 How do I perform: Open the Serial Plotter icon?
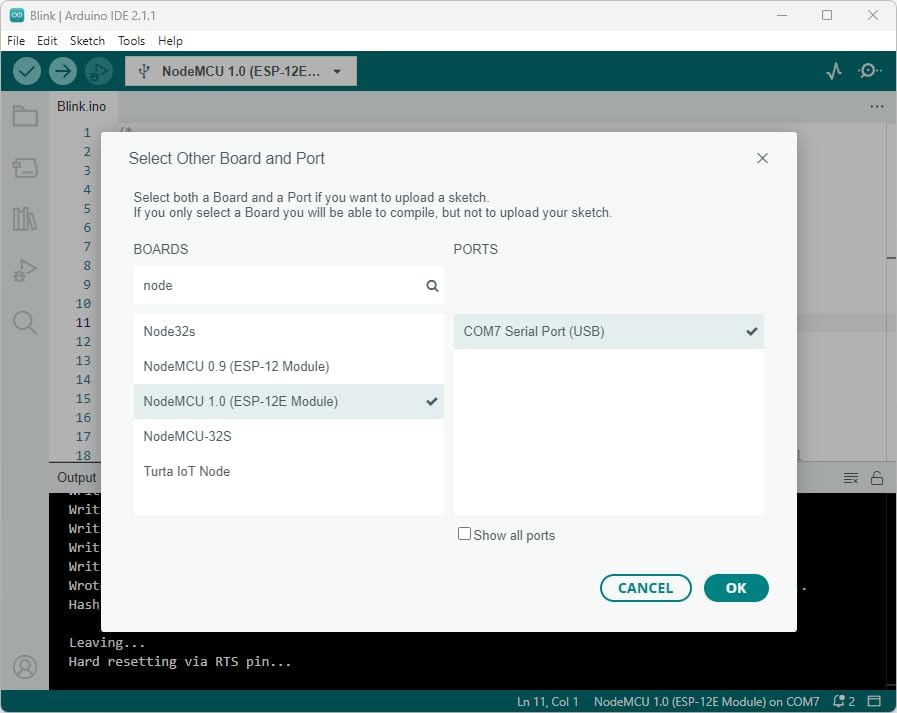click(x=834, y=71)
